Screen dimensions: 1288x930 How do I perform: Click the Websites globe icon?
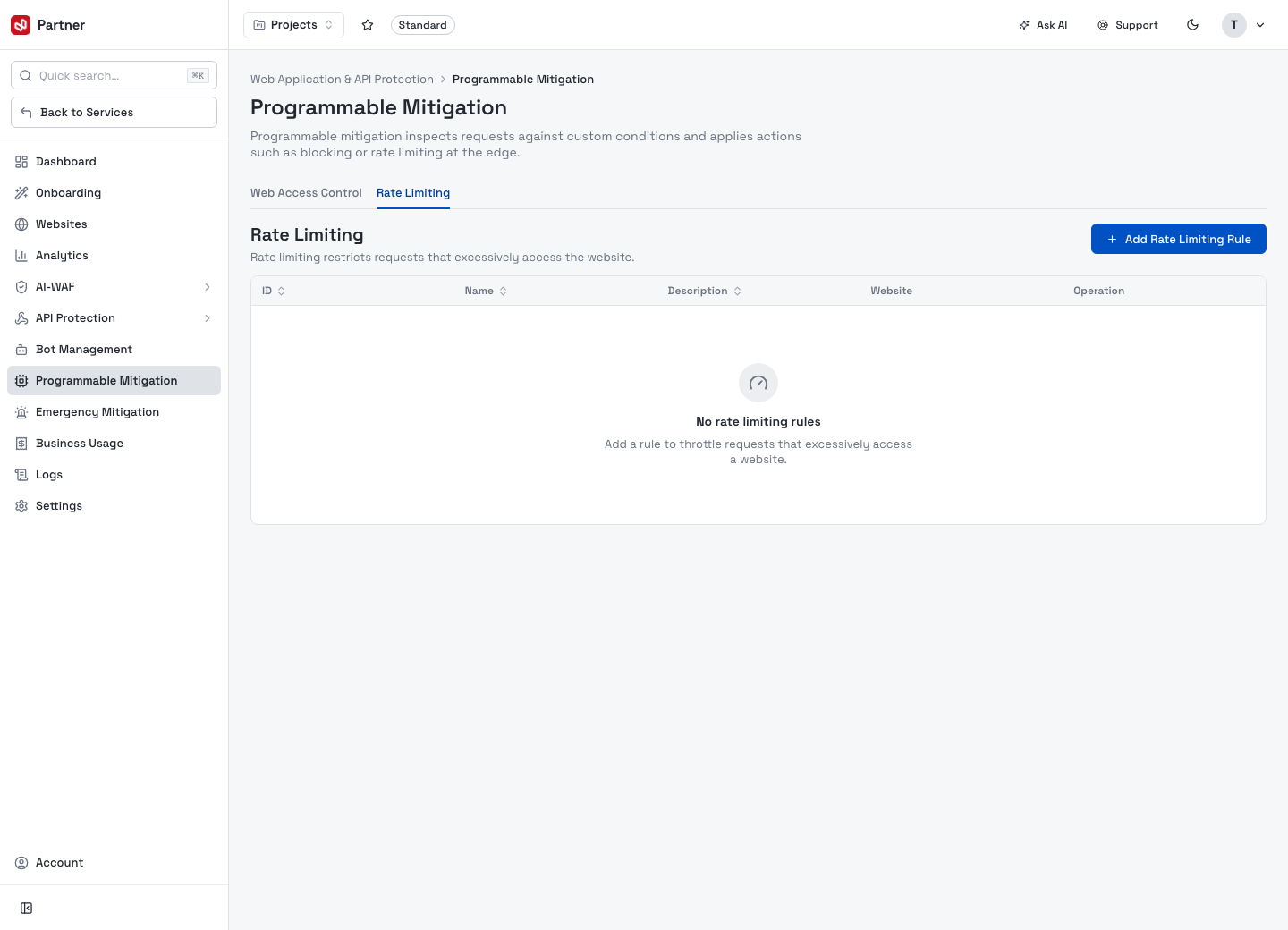21,224
